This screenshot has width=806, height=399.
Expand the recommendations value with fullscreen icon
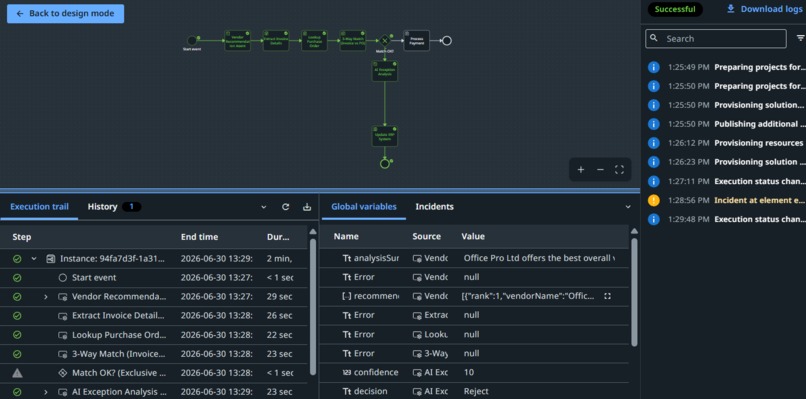608,296
